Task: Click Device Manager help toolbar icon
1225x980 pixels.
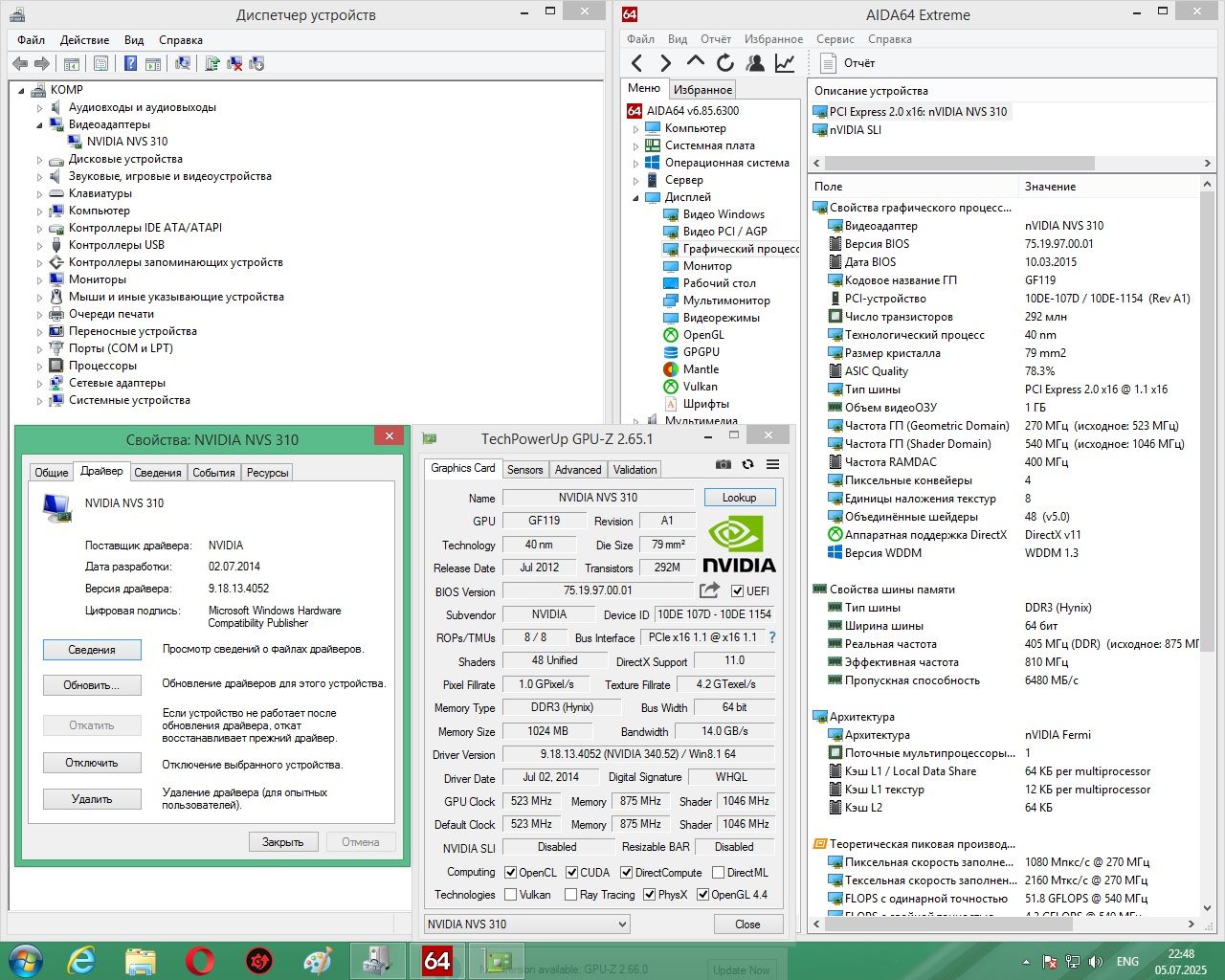Action: tap(130, 63)
